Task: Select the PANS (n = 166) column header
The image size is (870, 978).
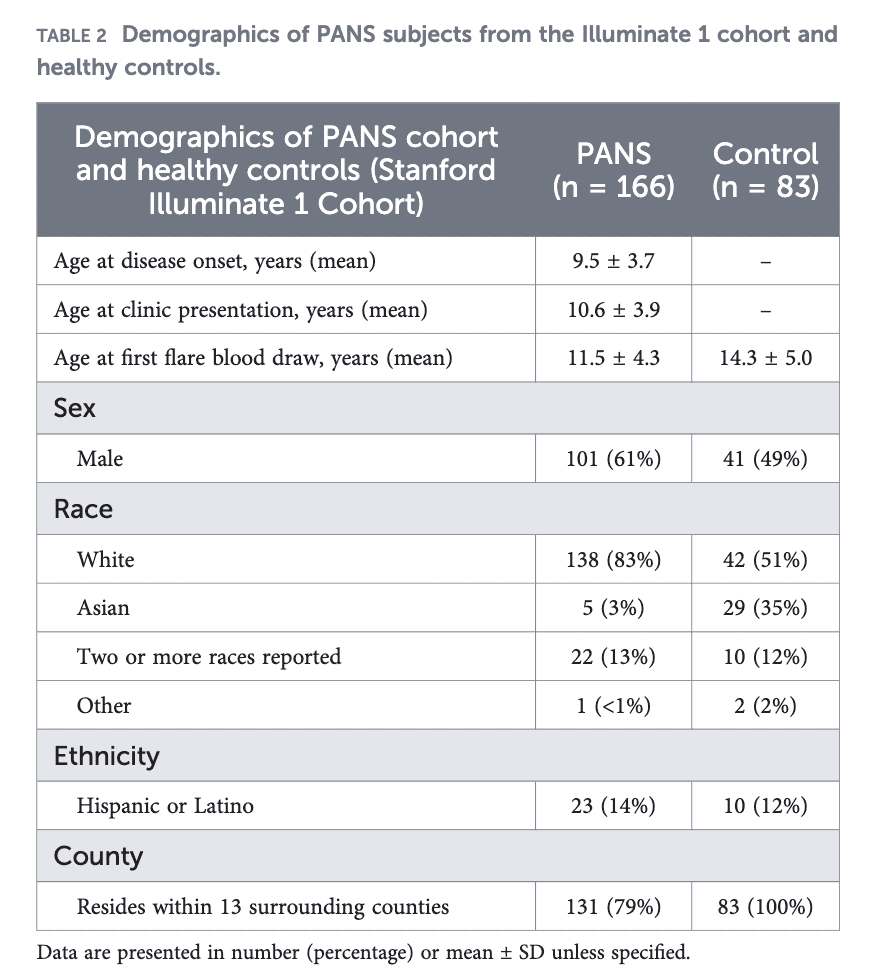Action: 613,170
